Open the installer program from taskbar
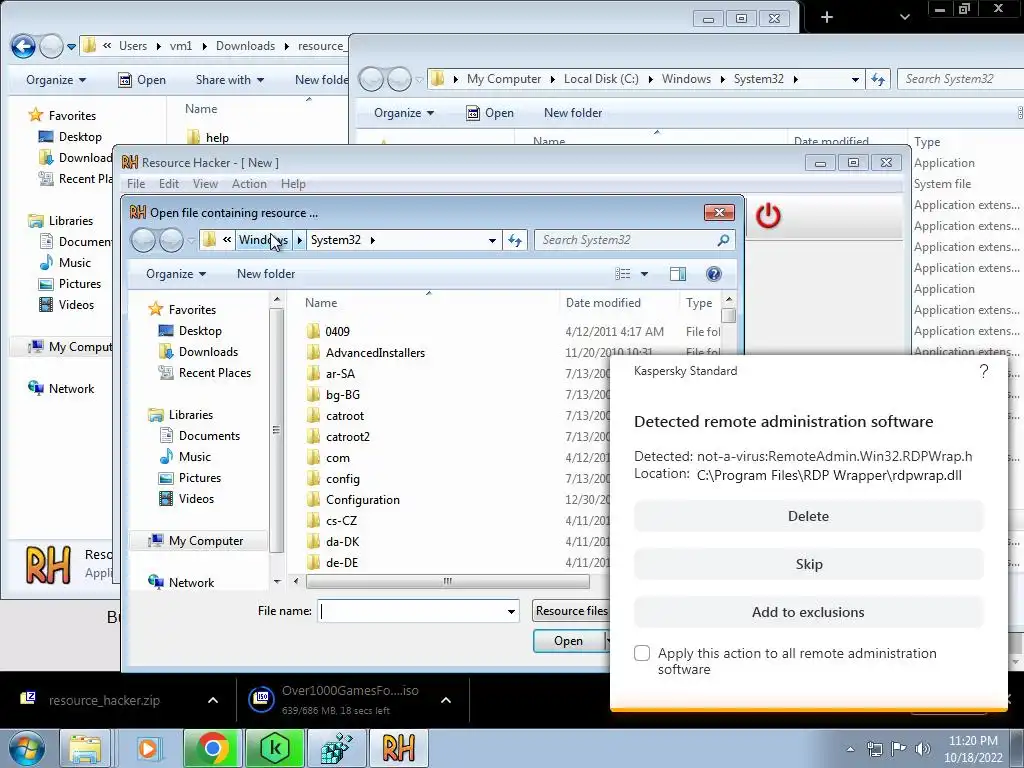 tap(337, 748)
